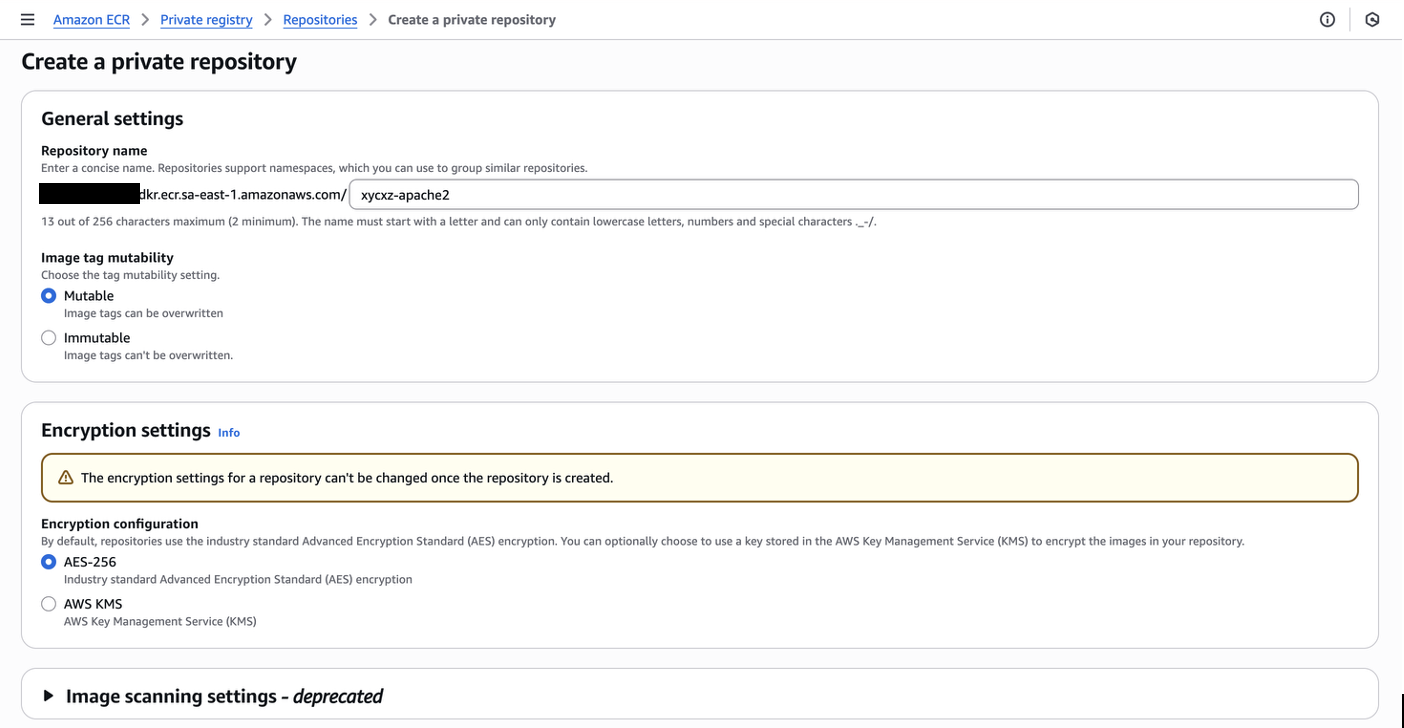
Task: Open the Repositories breadcrumb link
Action: pos(320,19)
